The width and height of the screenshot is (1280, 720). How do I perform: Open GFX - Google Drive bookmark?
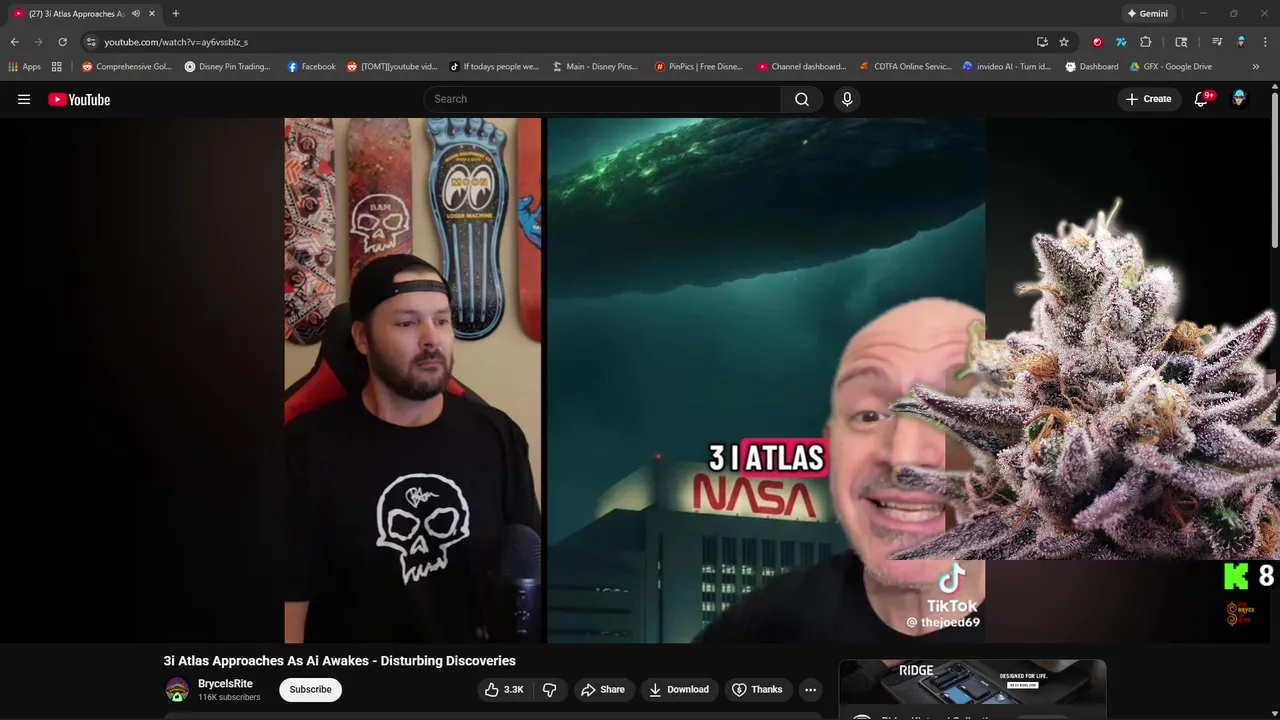point(1171,67)
